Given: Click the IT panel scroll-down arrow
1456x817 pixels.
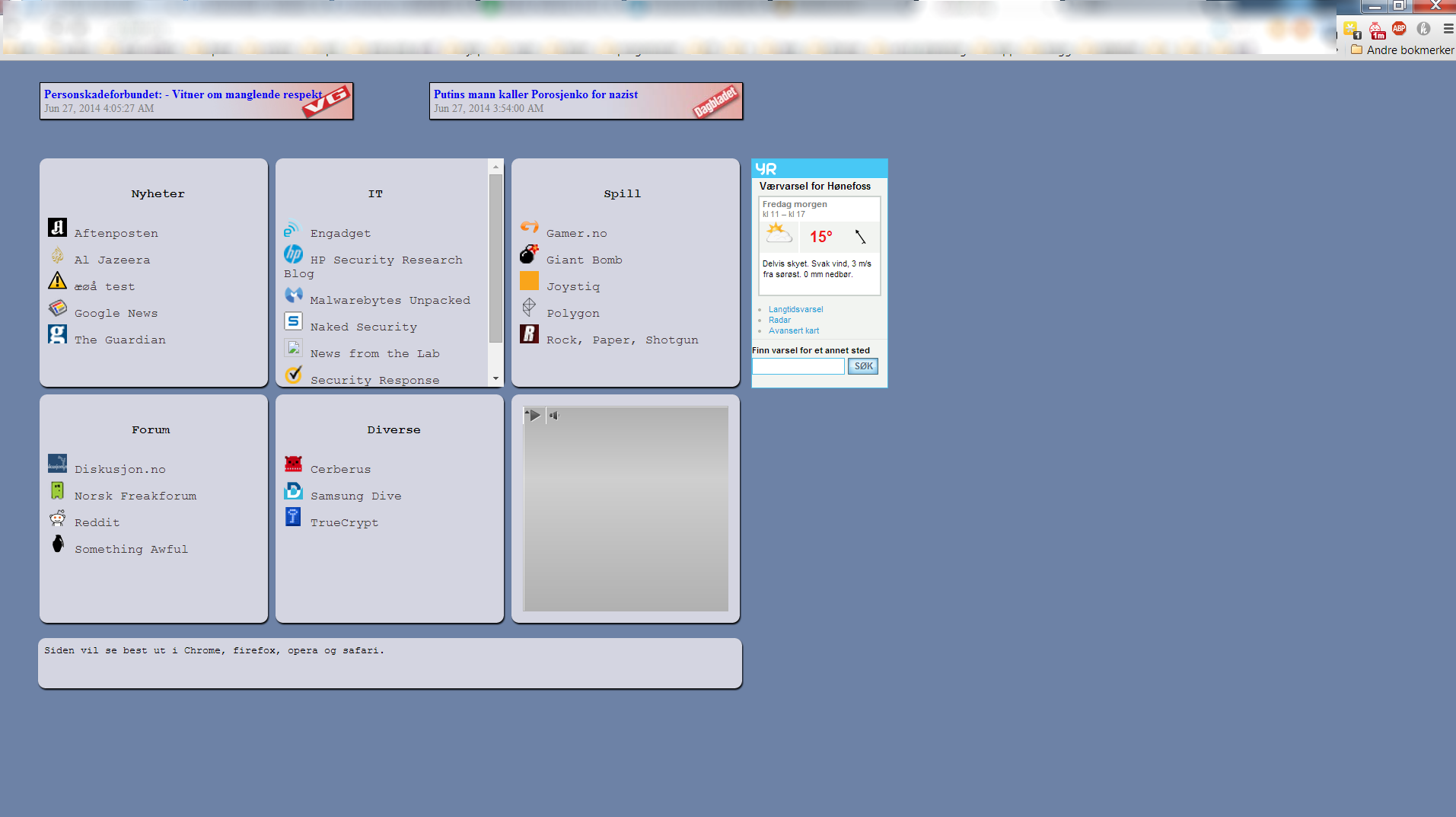Looking at the screenshot, I should tap(495, 378).
